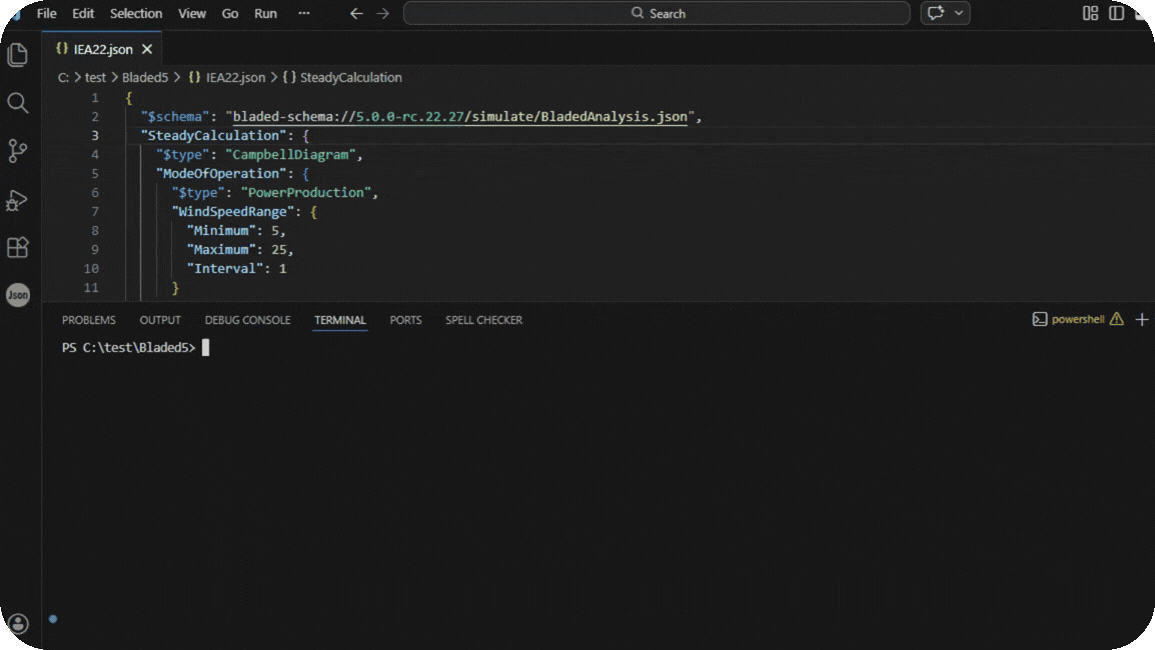Image resolution: width=1155 pixels, height=650 pixels.
Task: Toggle the primary side bar layout icon
Action: click(x=1116, y=13)
